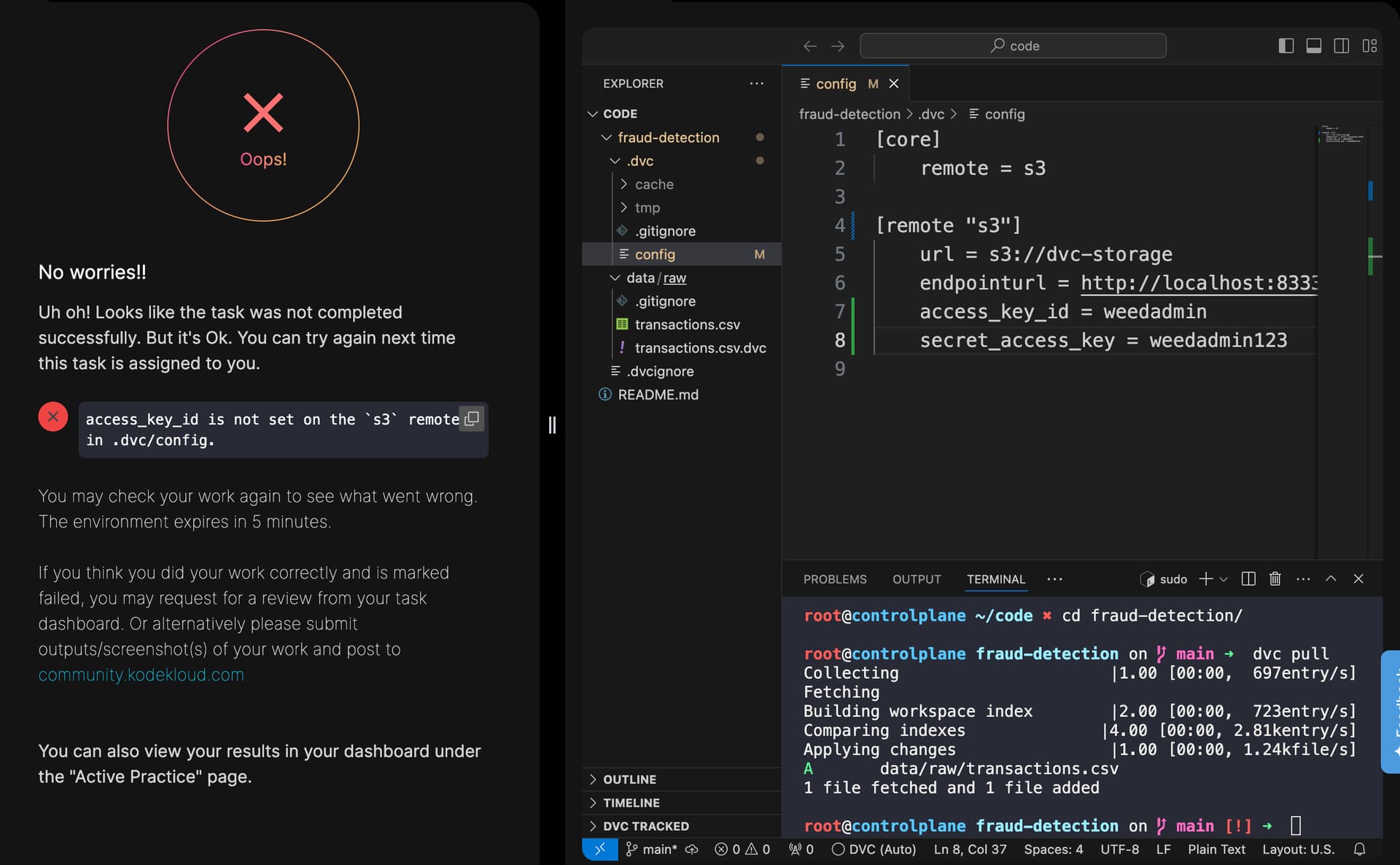Screen dimensions: 1400x865
Task: Click the forward navigation arrow
Action: click(x=838, y=46)
